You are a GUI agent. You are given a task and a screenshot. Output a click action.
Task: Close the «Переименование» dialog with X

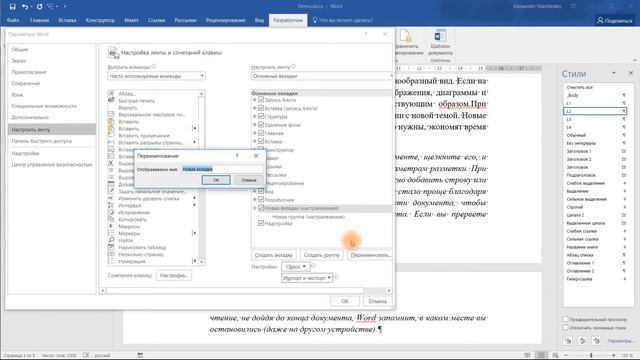click(256, 156)
